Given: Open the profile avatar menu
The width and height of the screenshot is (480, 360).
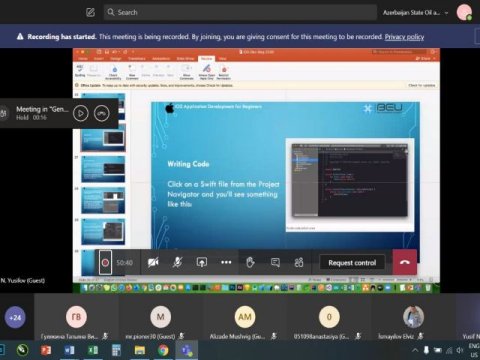Looking at the screenshot, I should click(x=464, y=12).
